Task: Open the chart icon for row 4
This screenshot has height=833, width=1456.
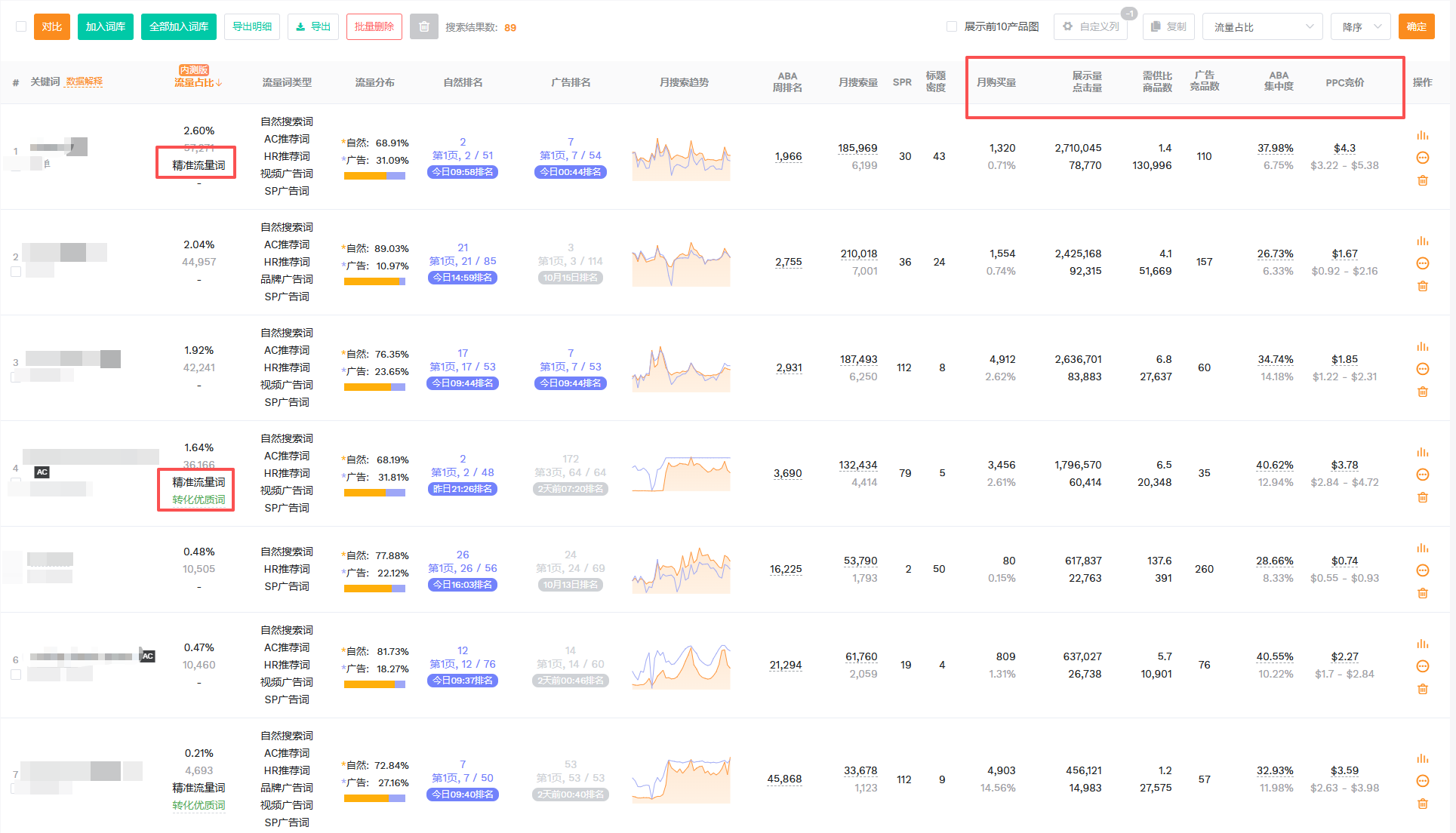Action: point(1422,453)
